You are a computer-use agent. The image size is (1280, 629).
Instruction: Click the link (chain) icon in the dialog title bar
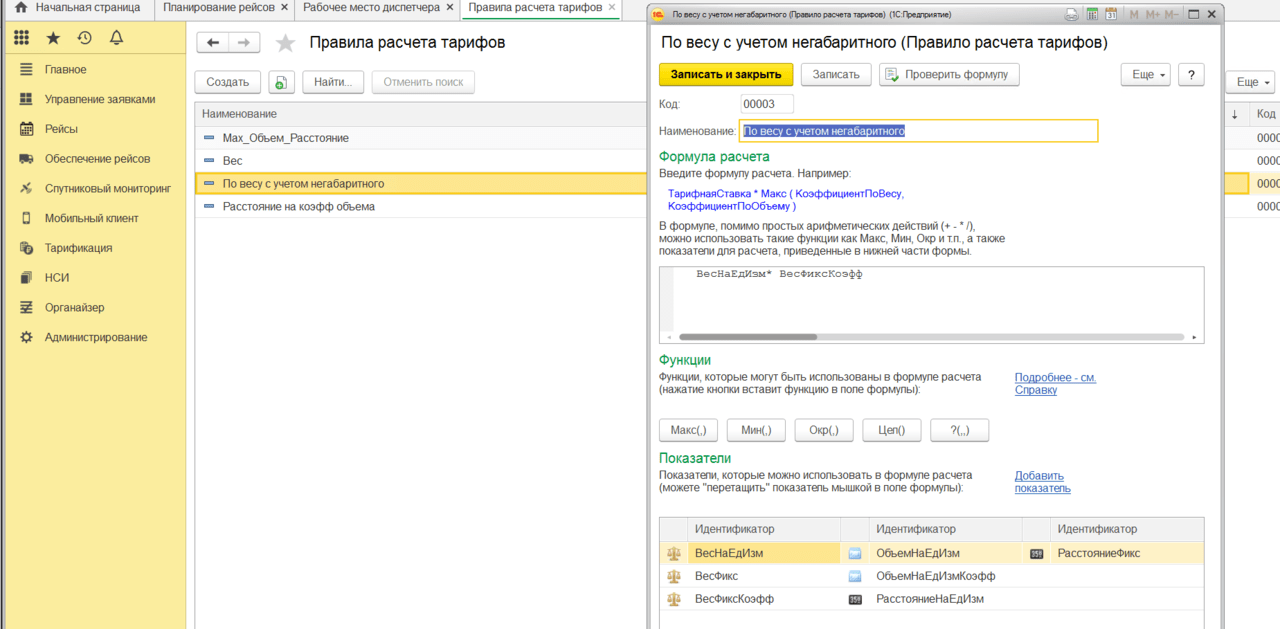click(x=1072, y=15)
